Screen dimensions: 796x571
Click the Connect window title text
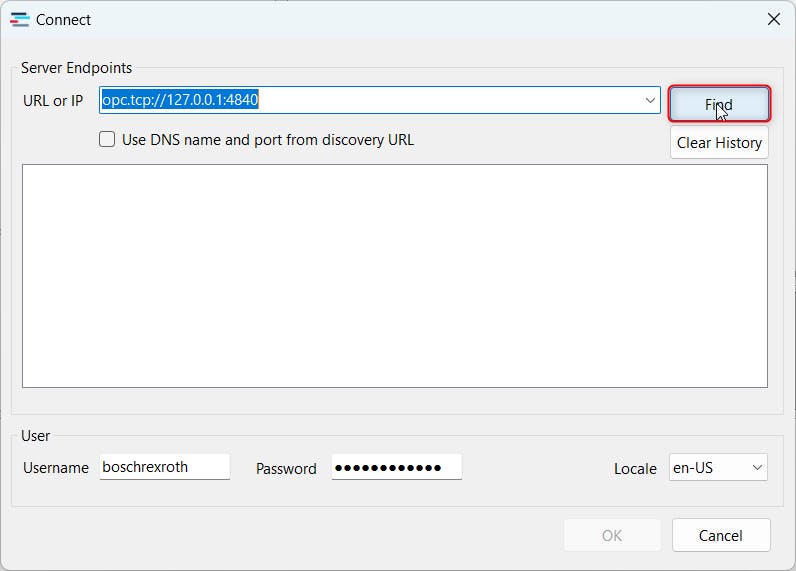(63, 19)
